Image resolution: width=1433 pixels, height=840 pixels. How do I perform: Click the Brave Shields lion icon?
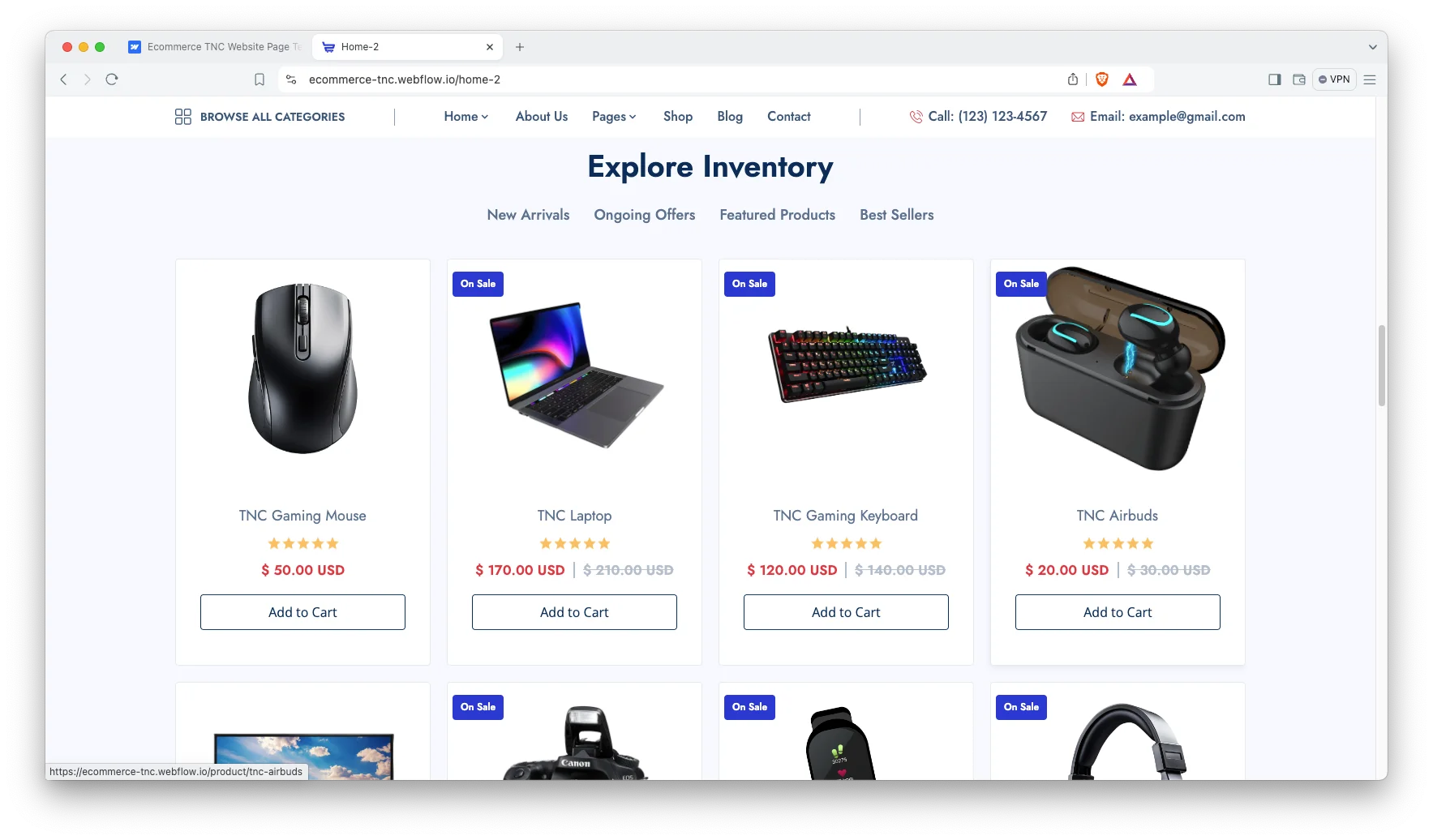1101,79
